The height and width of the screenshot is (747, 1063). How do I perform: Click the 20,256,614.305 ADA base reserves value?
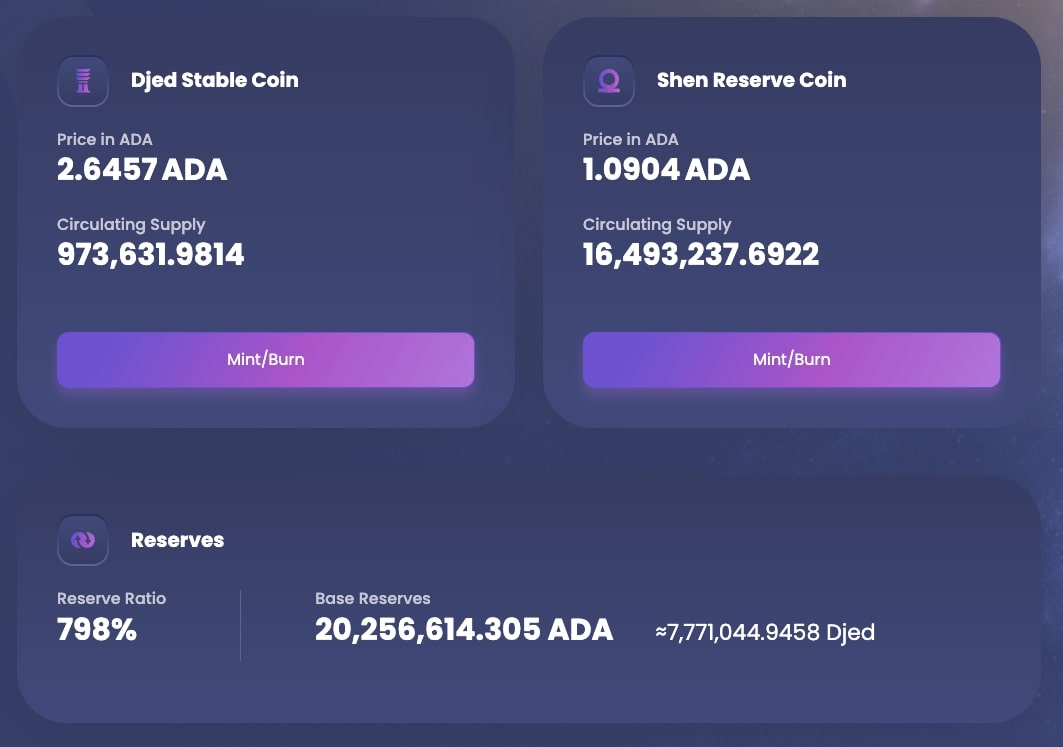click(x=464, y=630)
